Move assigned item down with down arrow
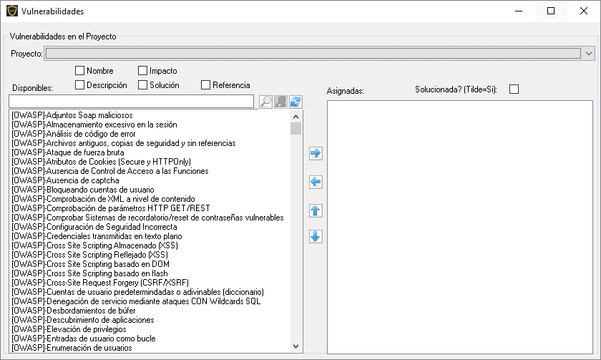The width and height of the screenshot is (601, 360). [x=315, y=237]
